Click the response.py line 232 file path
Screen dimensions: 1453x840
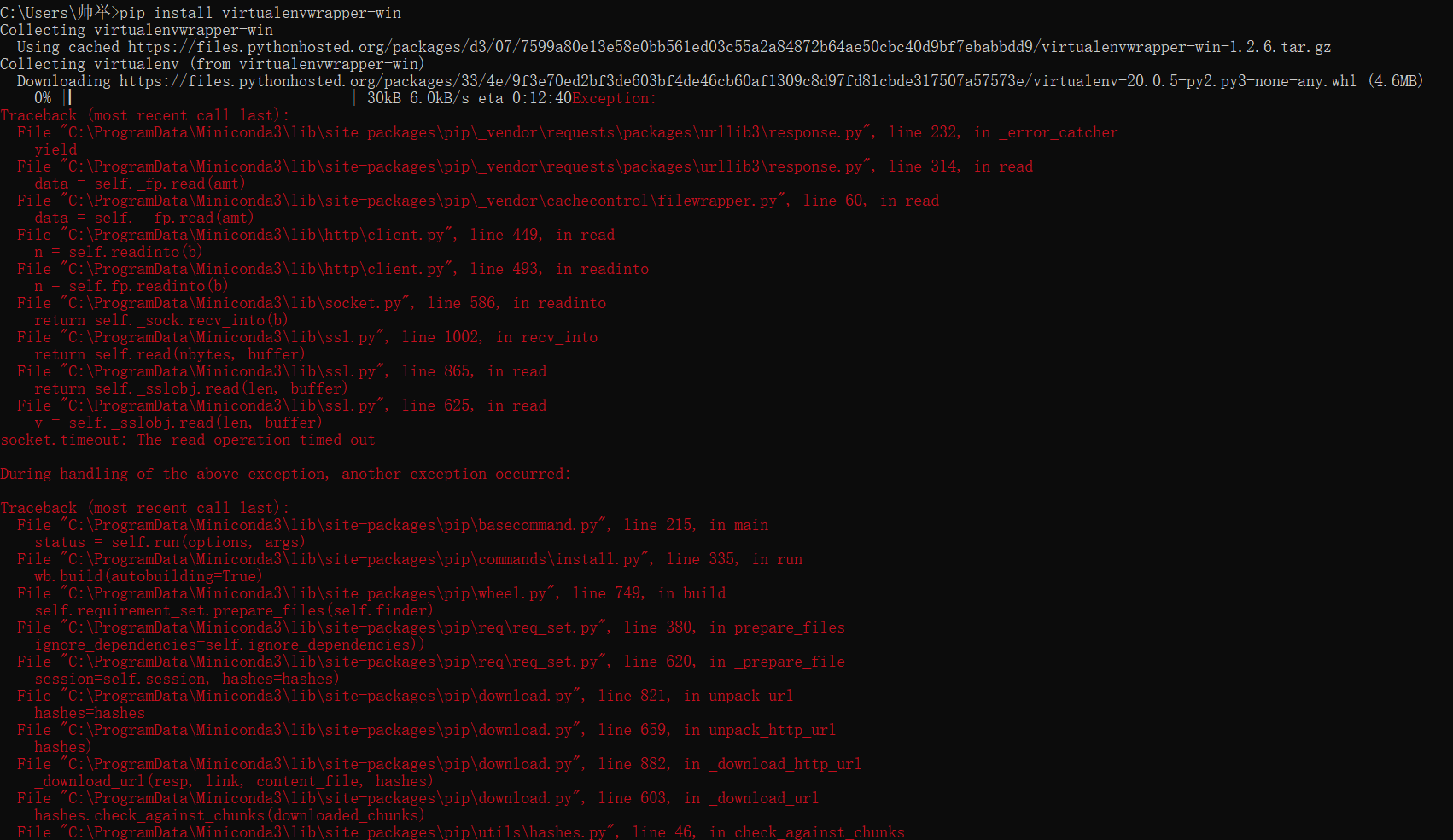tap(465, 132)
